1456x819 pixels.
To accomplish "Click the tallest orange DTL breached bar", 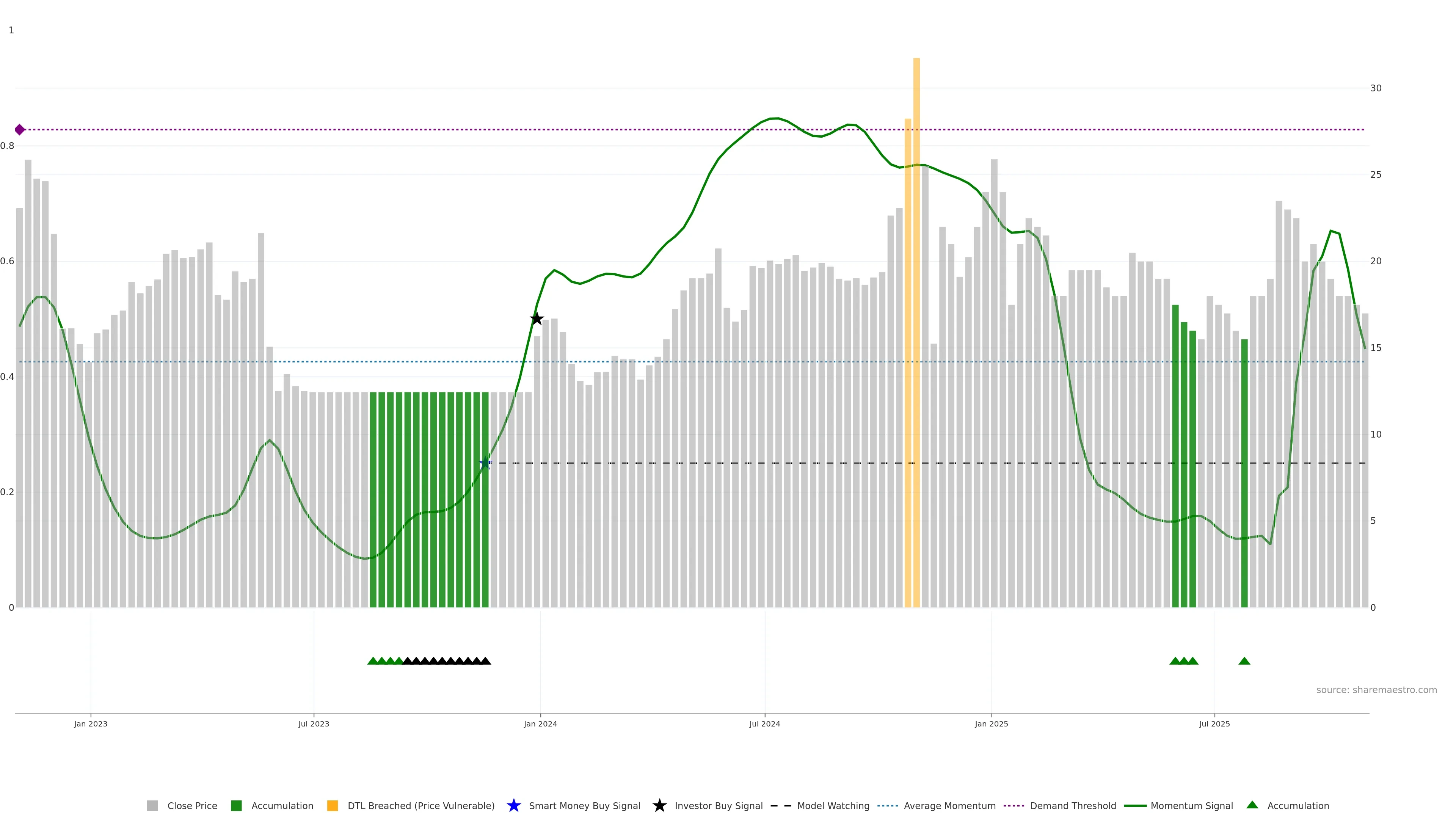I will [916, 333].
